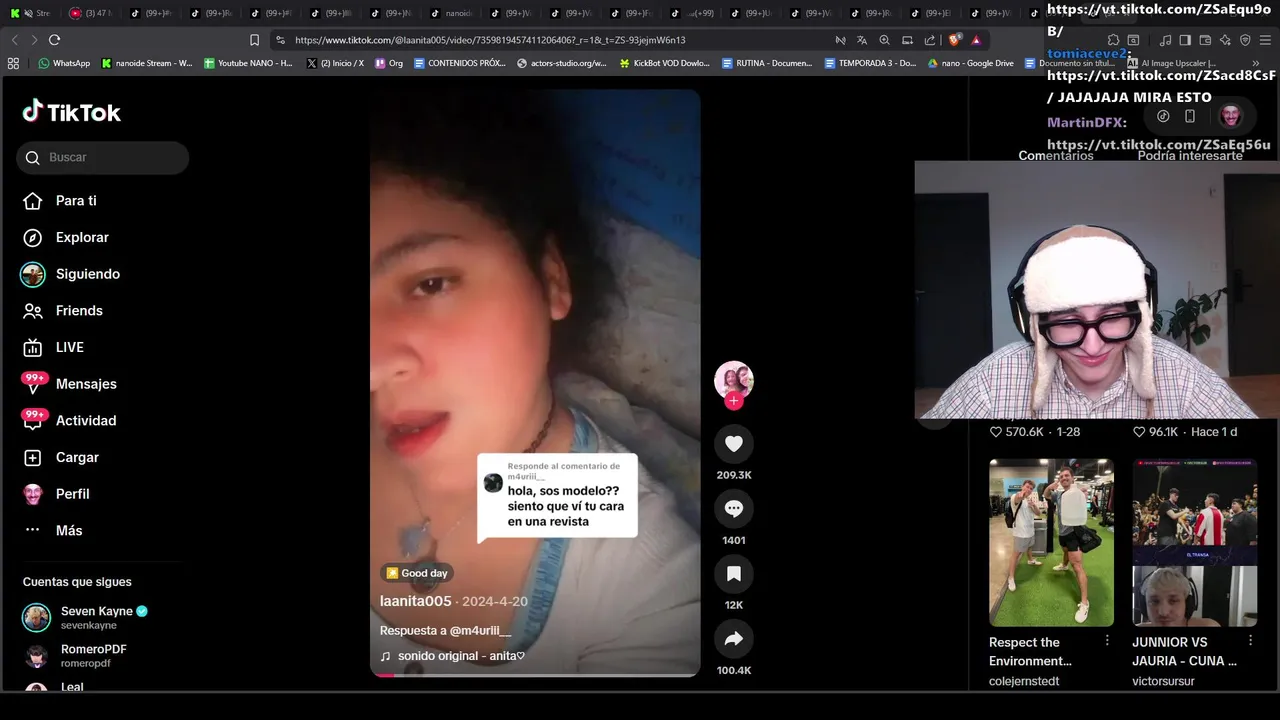Reload the page with the refresh icon
This screenshot has height=720, width=1280.
[54, 40]
